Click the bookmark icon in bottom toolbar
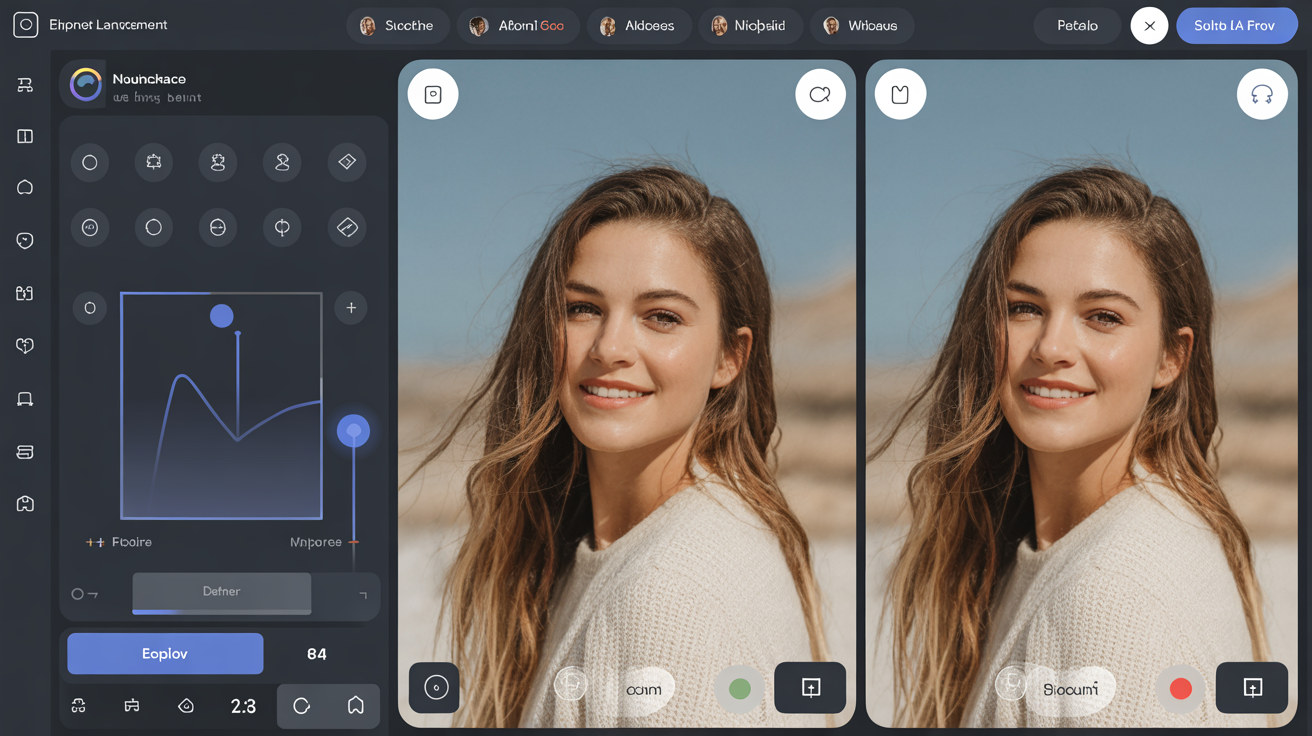Viewport: 1312px width, 736px height. click(x=355, y=706)
